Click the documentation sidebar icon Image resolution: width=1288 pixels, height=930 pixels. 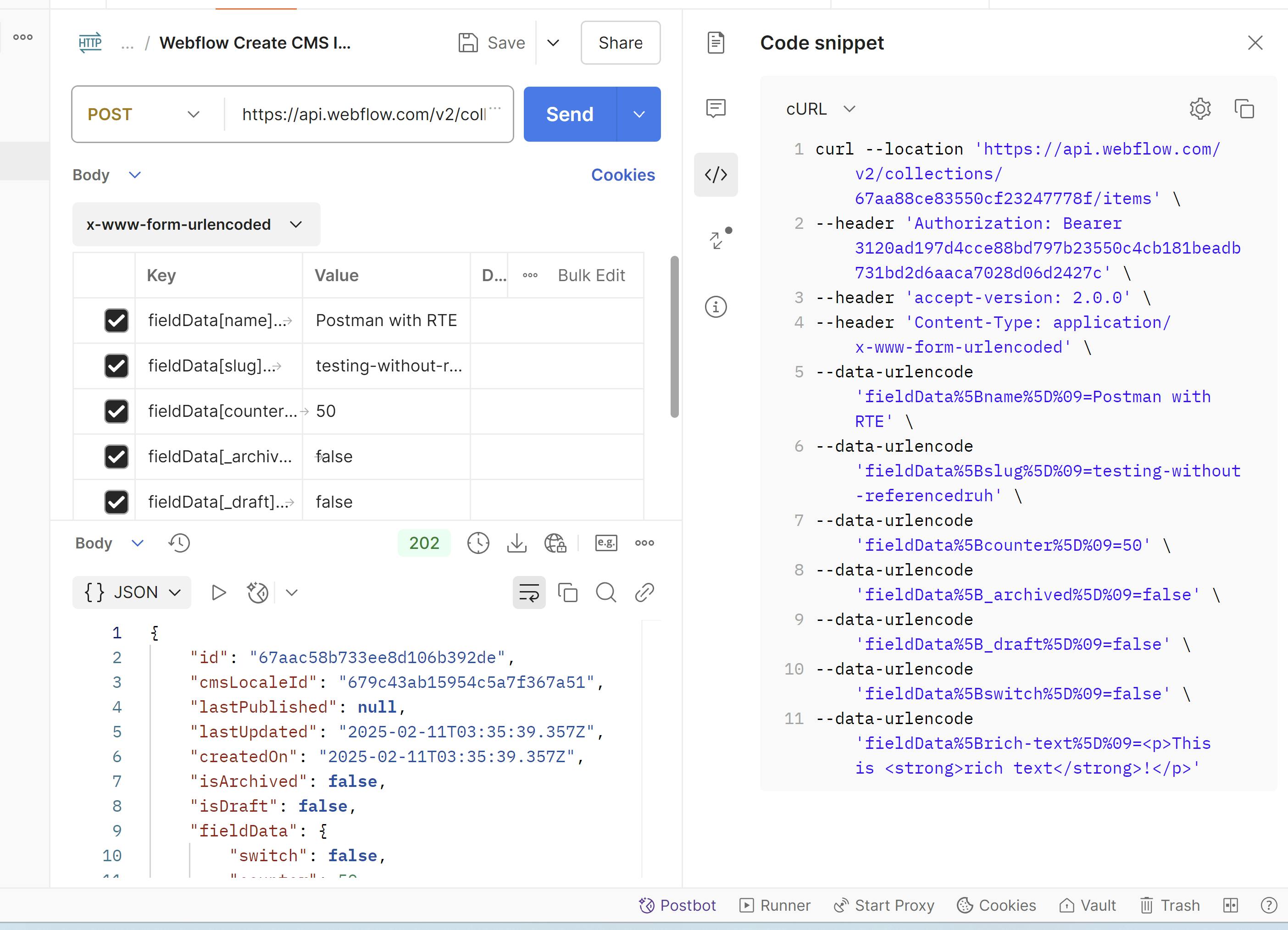716,43
